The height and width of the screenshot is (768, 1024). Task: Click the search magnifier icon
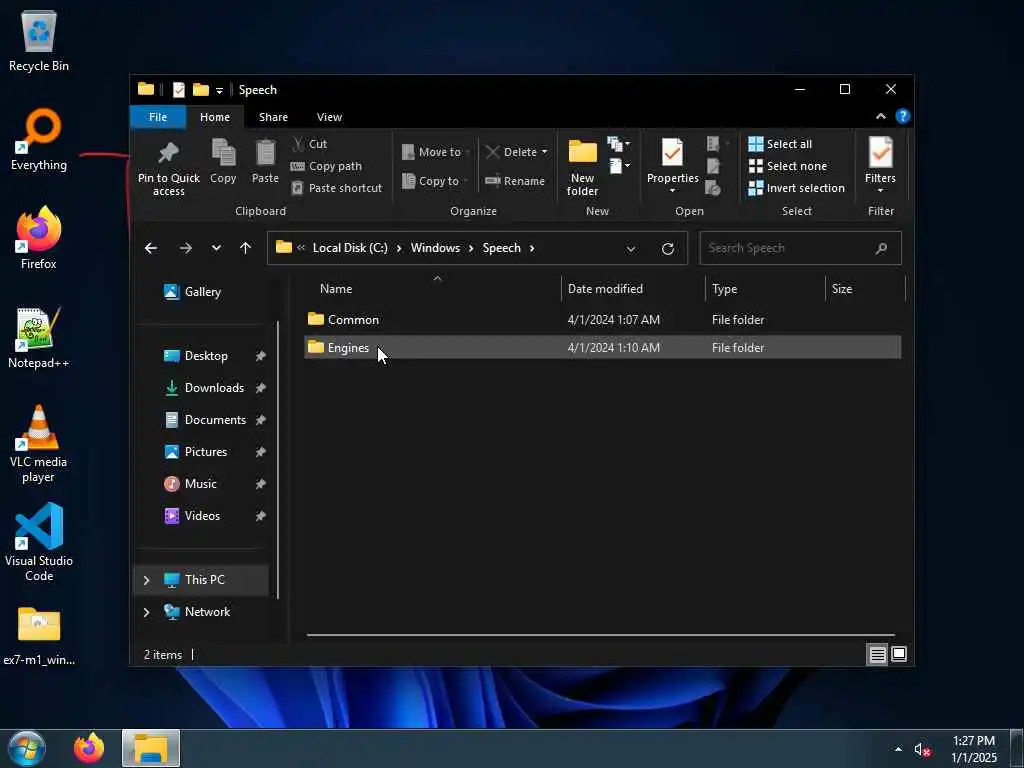point(881,248)
